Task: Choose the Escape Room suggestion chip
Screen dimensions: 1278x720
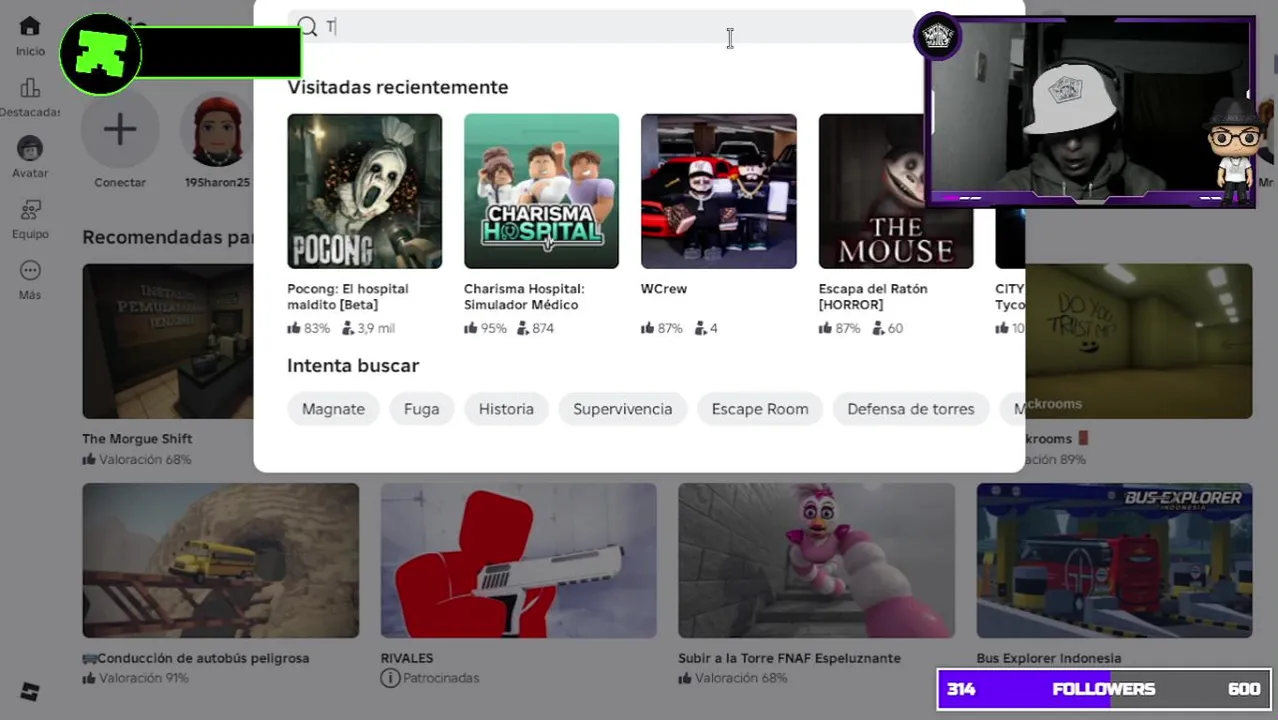Action: pos(760,409)
